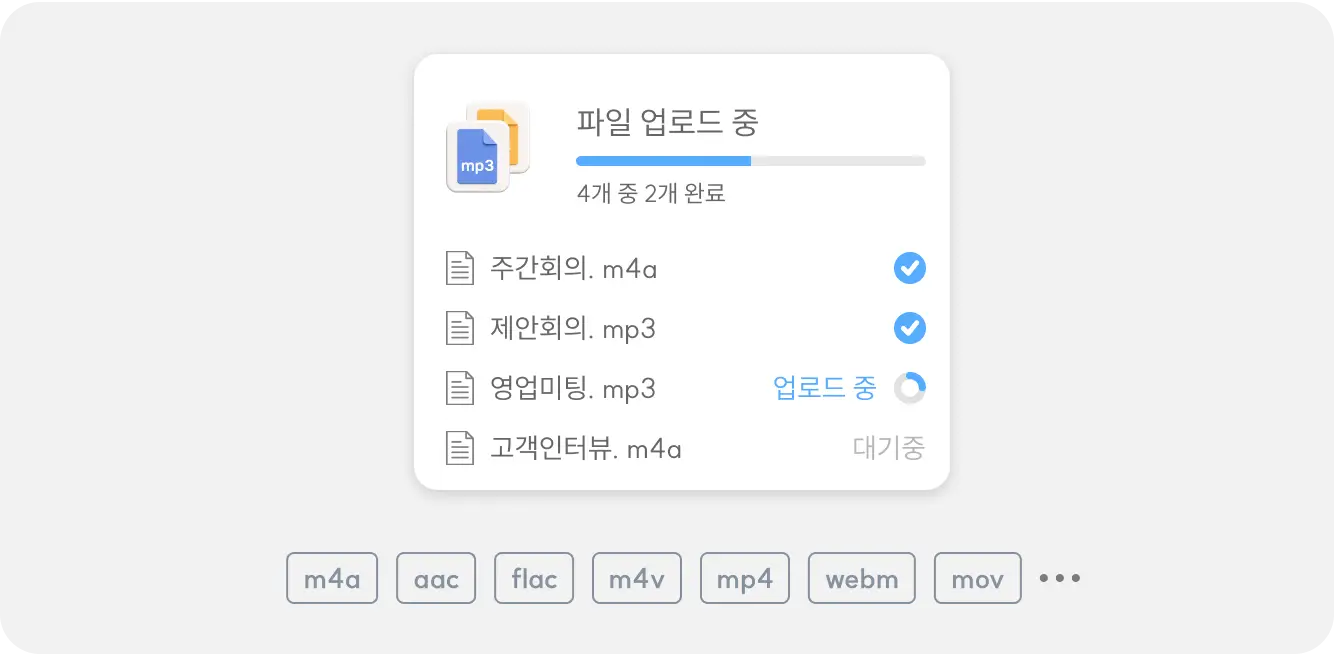Click document icon beside 주간회의. m4a
This screenshot has height=654, width=1334.
click(459, 269)
